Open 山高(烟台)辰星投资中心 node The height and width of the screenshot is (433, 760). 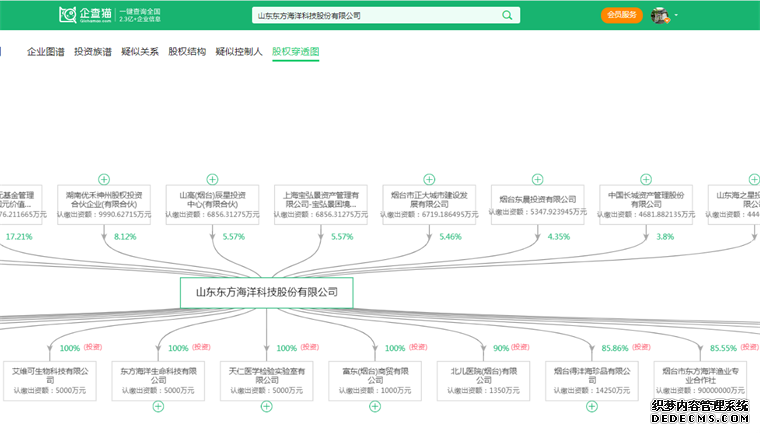(x=212, y=205)
